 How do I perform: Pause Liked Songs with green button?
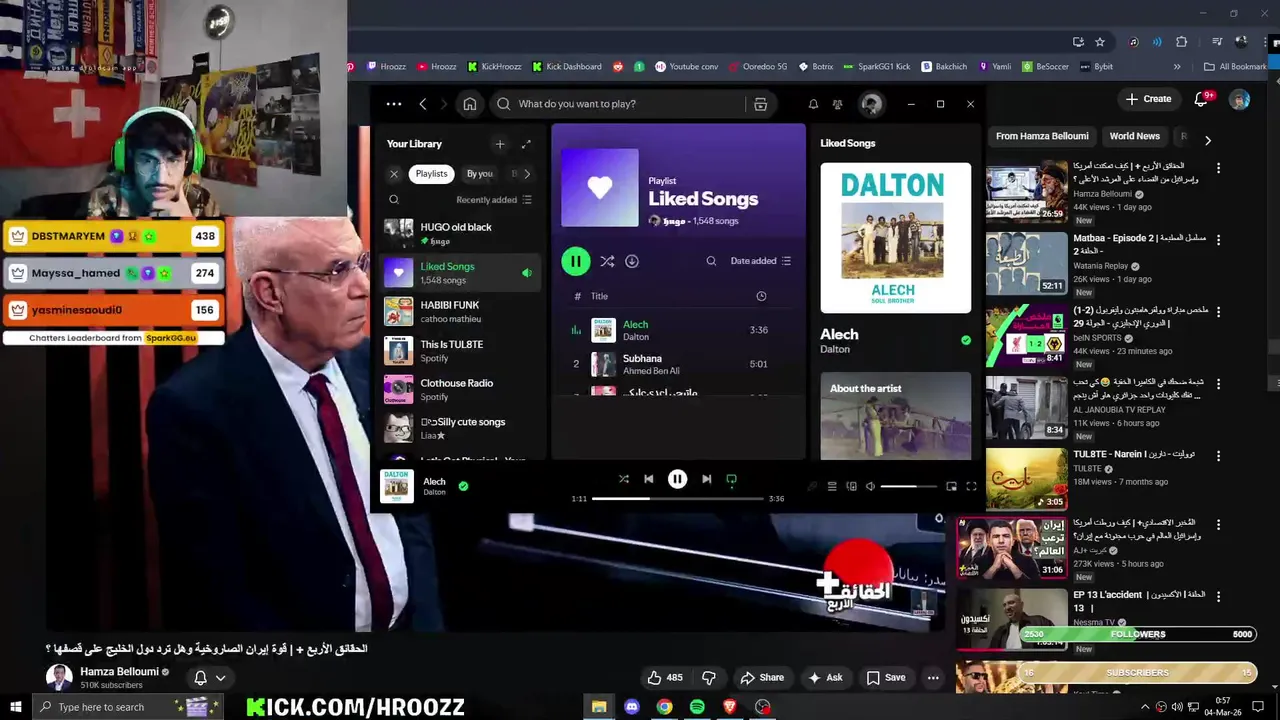pos(575,261)
